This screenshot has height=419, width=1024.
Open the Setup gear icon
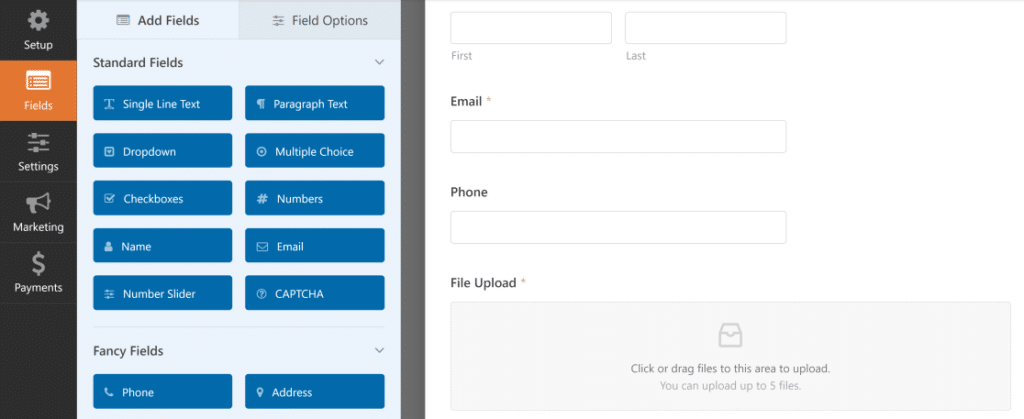tap(38, 20)
